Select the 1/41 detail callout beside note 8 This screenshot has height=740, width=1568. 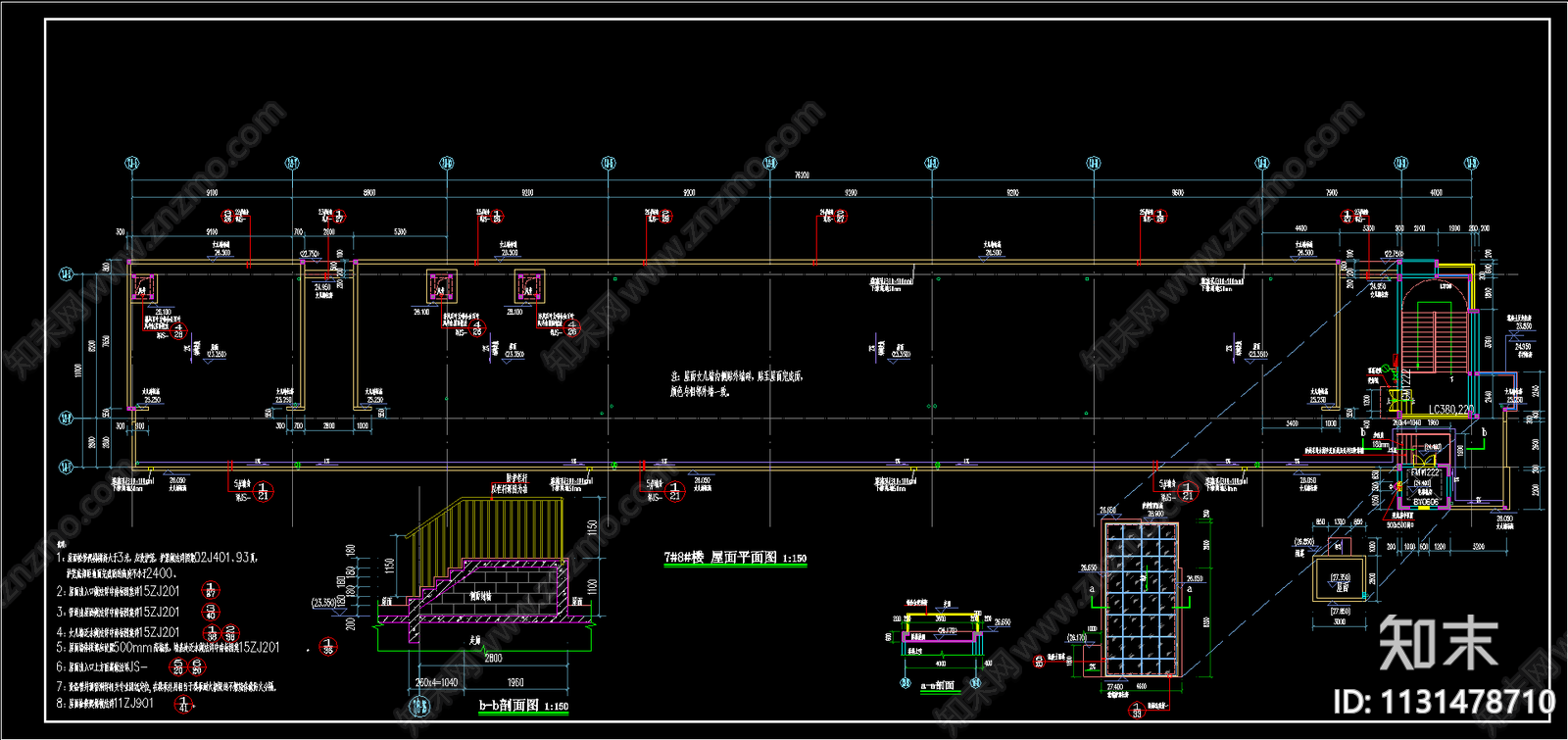(x=183, y=704)
